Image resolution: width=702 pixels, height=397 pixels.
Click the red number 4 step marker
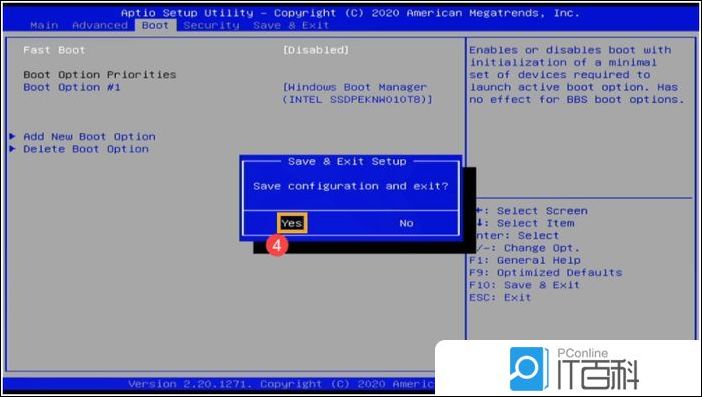(277, 245)
